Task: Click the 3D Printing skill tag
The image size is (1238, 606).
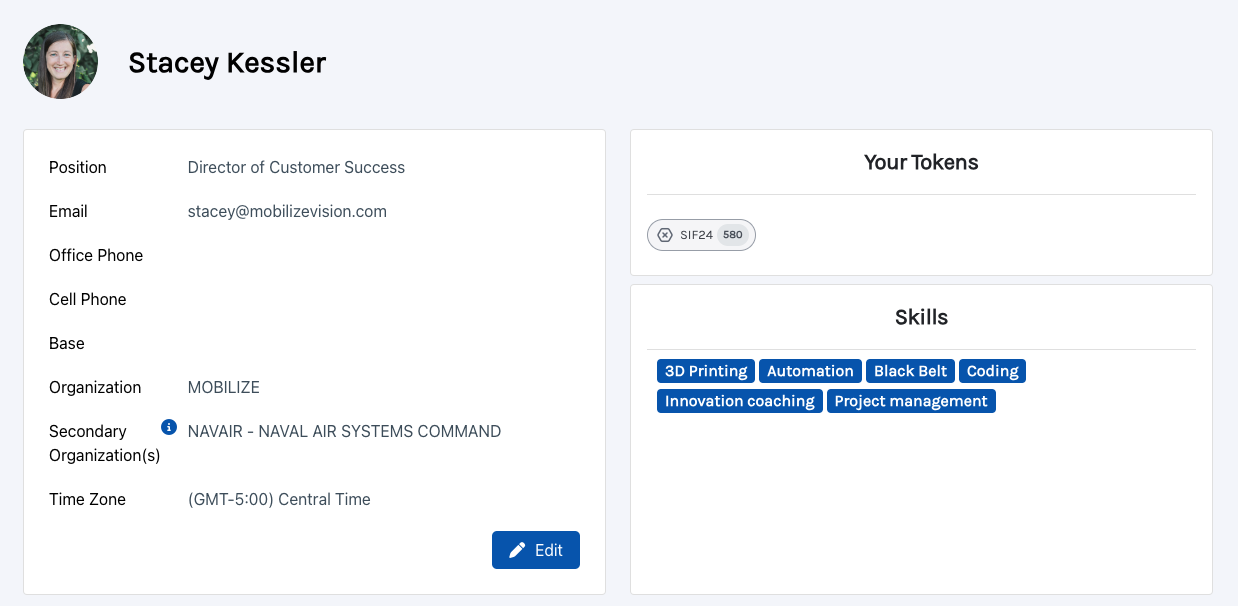Action: coord(706,371)
